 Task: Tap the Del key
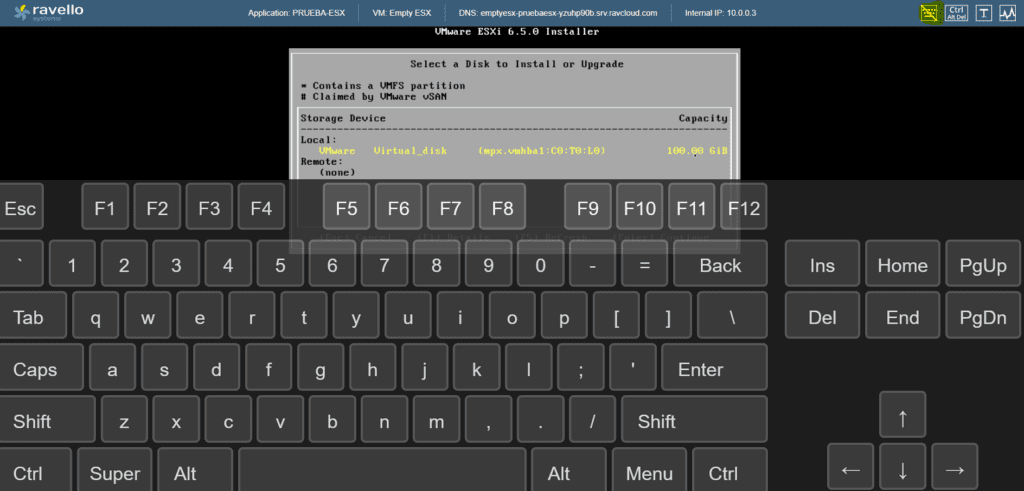click(x=822, y=315)
